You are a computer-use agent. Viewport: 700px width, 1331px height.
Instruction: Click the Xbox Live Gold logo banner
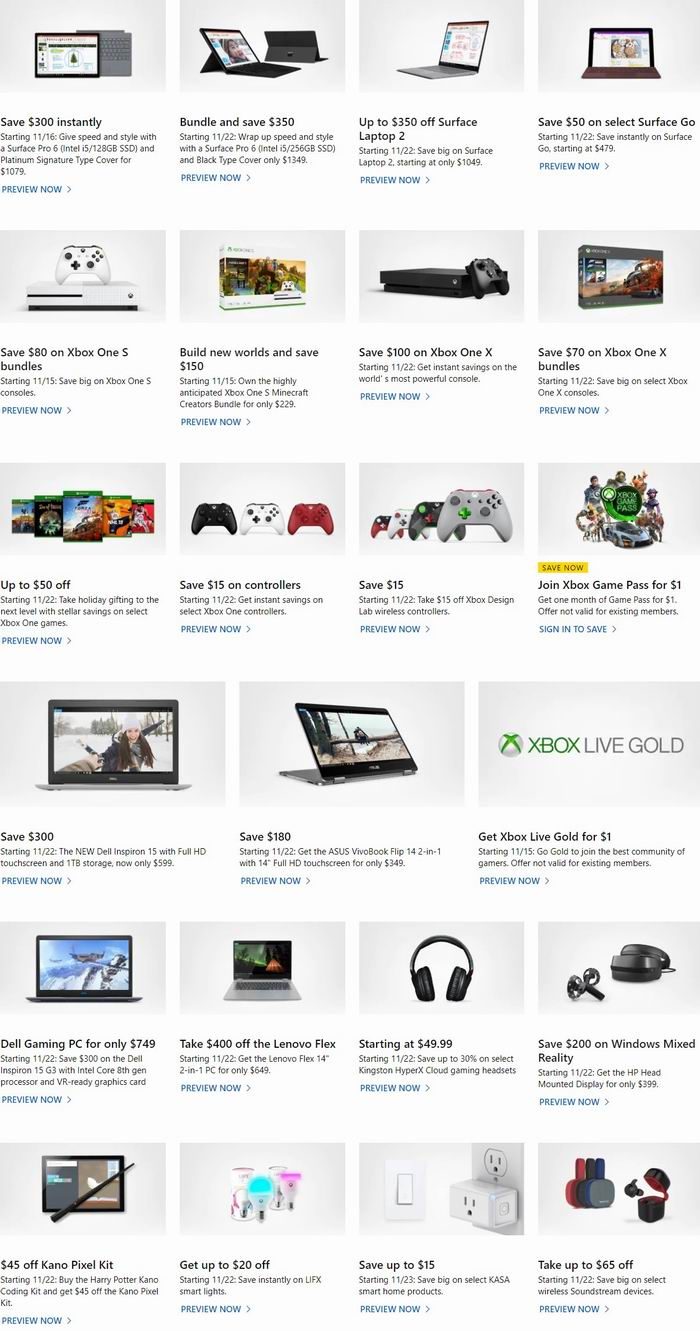tap(589, 744)
